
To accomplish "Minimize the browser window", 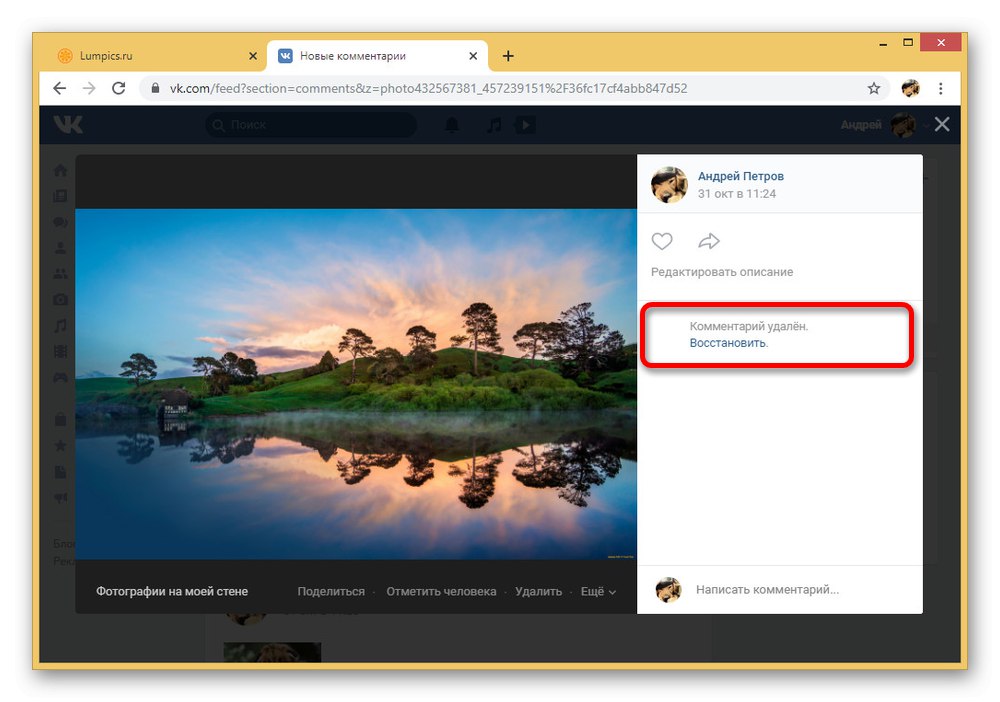I will 883,43.
